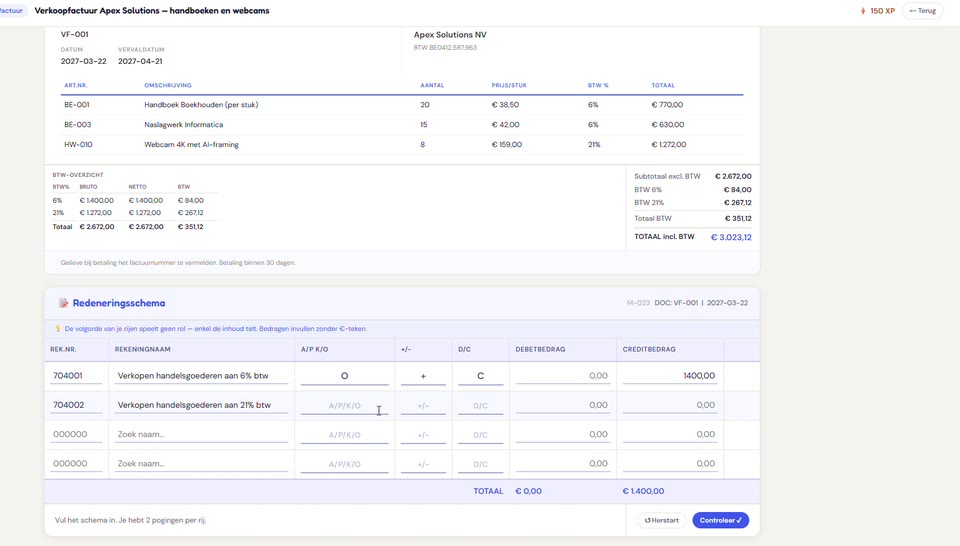The height and width of the screenshot is (546, 960).
Task: Click the Redeneringsschema notepad icon
Action: click(x=63, y=303)
